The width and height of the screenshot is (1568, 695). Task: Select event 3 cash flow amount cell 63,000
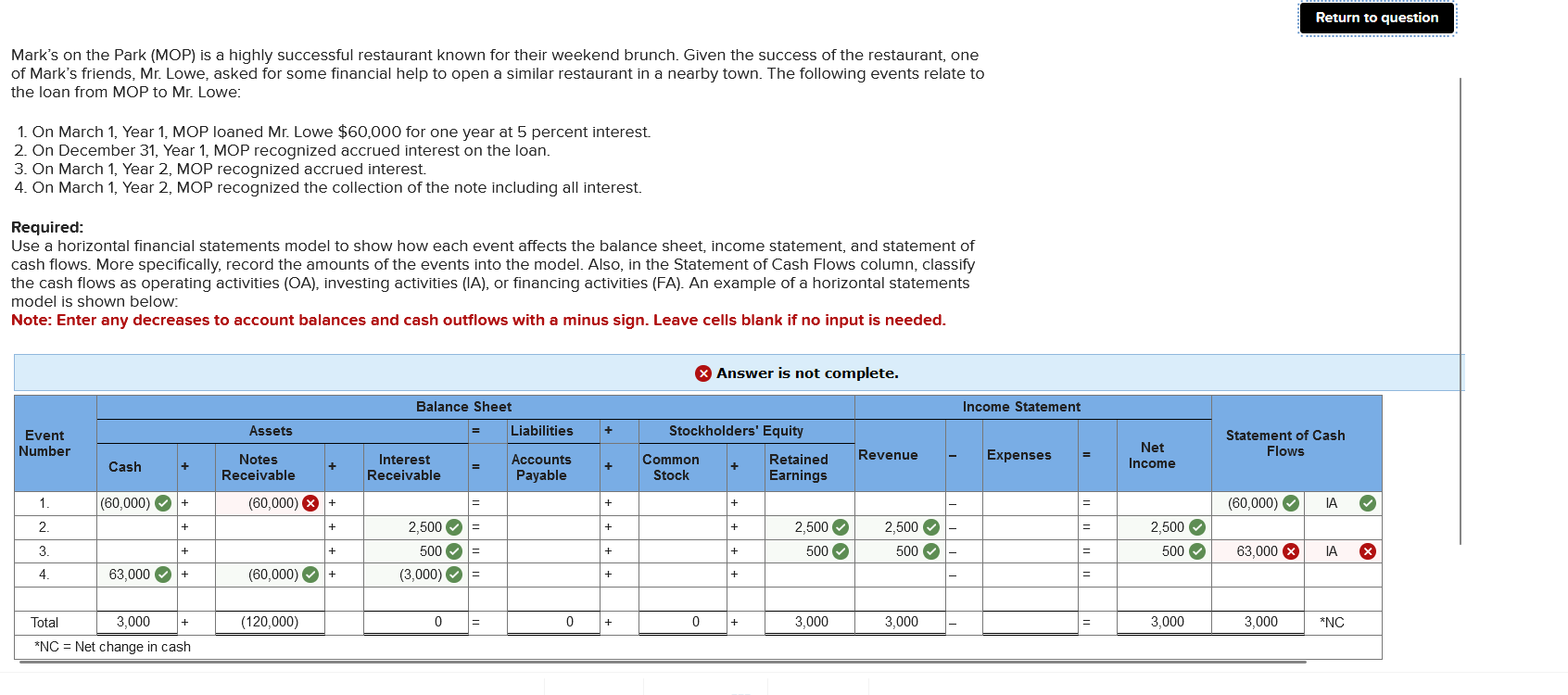pyautogui.click(x=1258, y=551)
